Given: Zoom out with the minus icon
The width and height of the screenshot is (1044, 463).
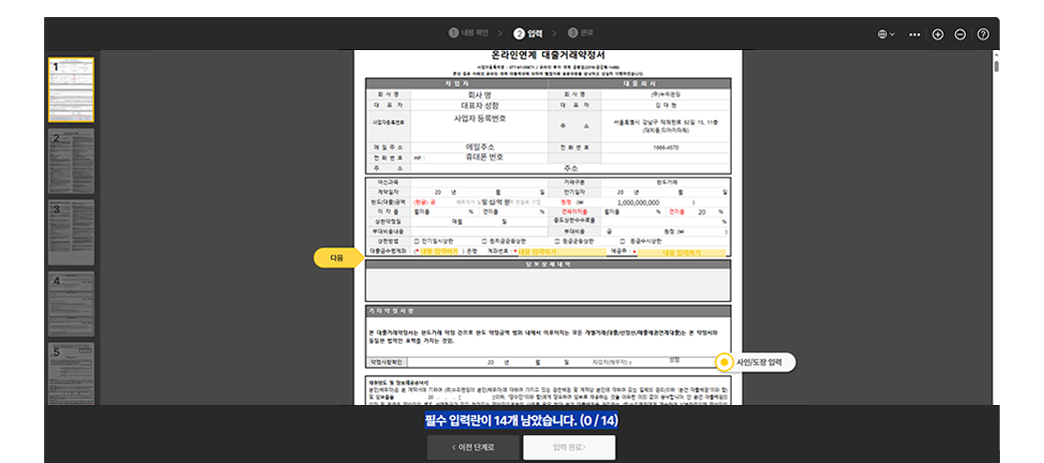Looking at the screenshot, I should [960, 35].
